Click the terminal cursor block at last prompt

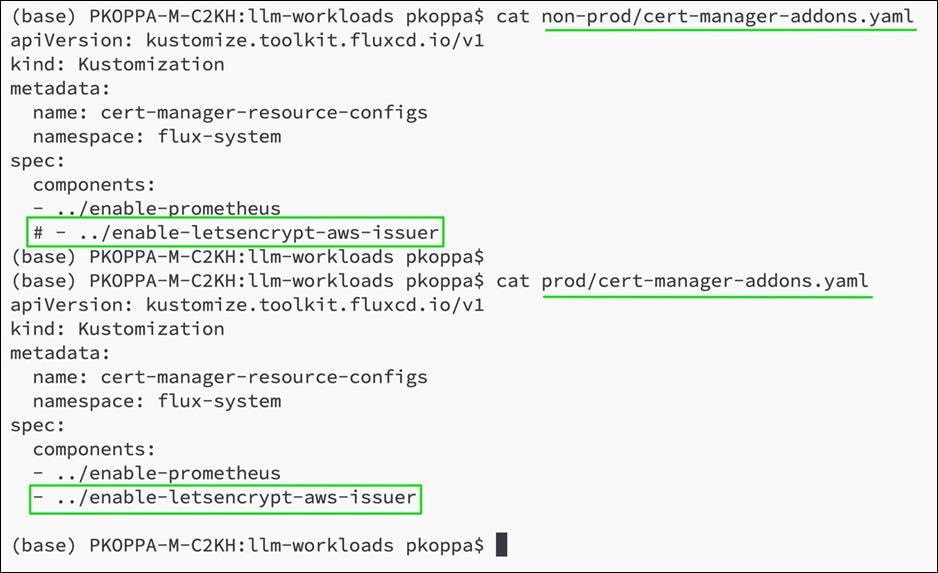(501, 544)
